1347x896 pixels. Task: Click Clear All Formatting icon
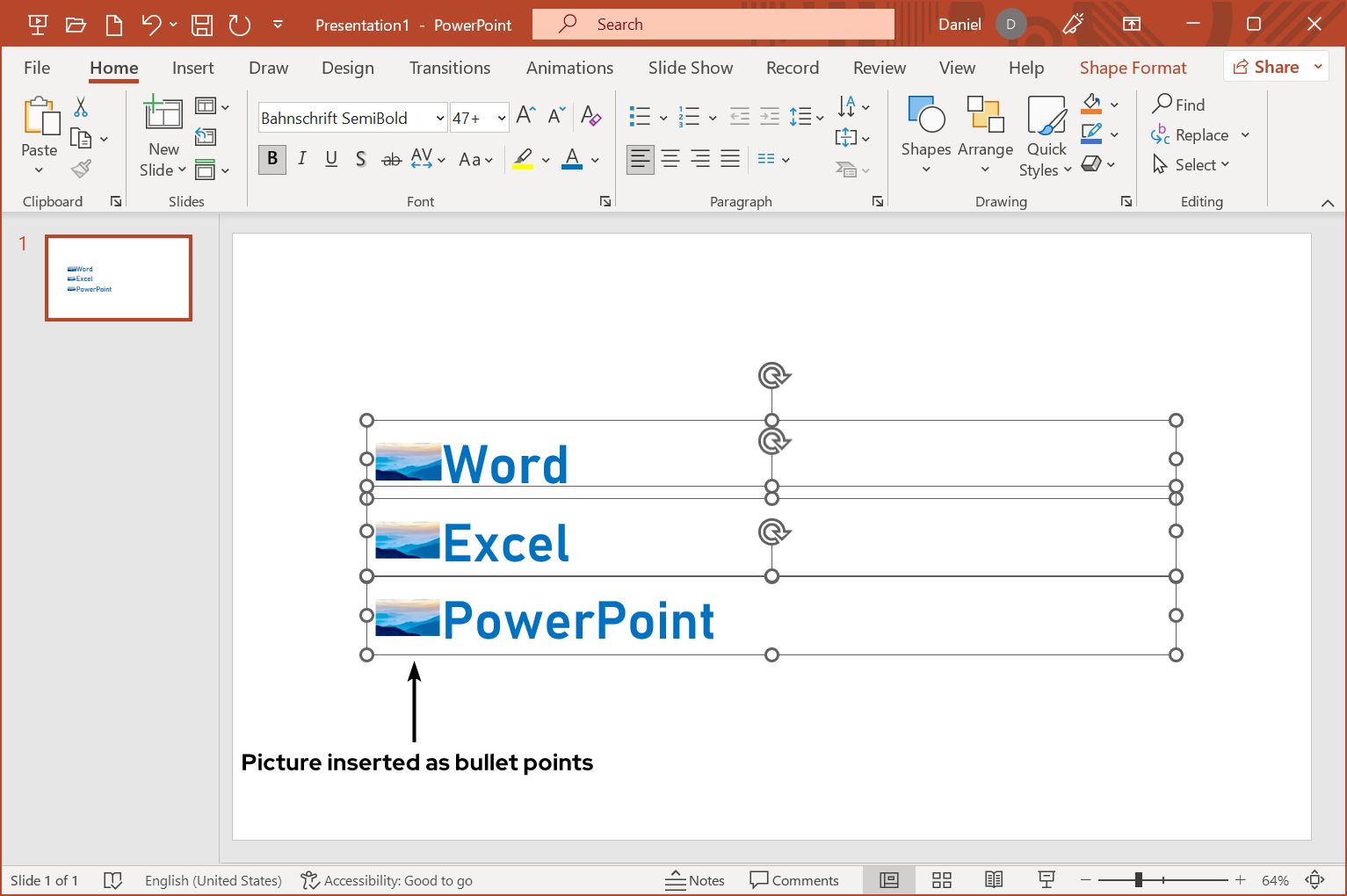pyautogui.click(x=590, y=116)
